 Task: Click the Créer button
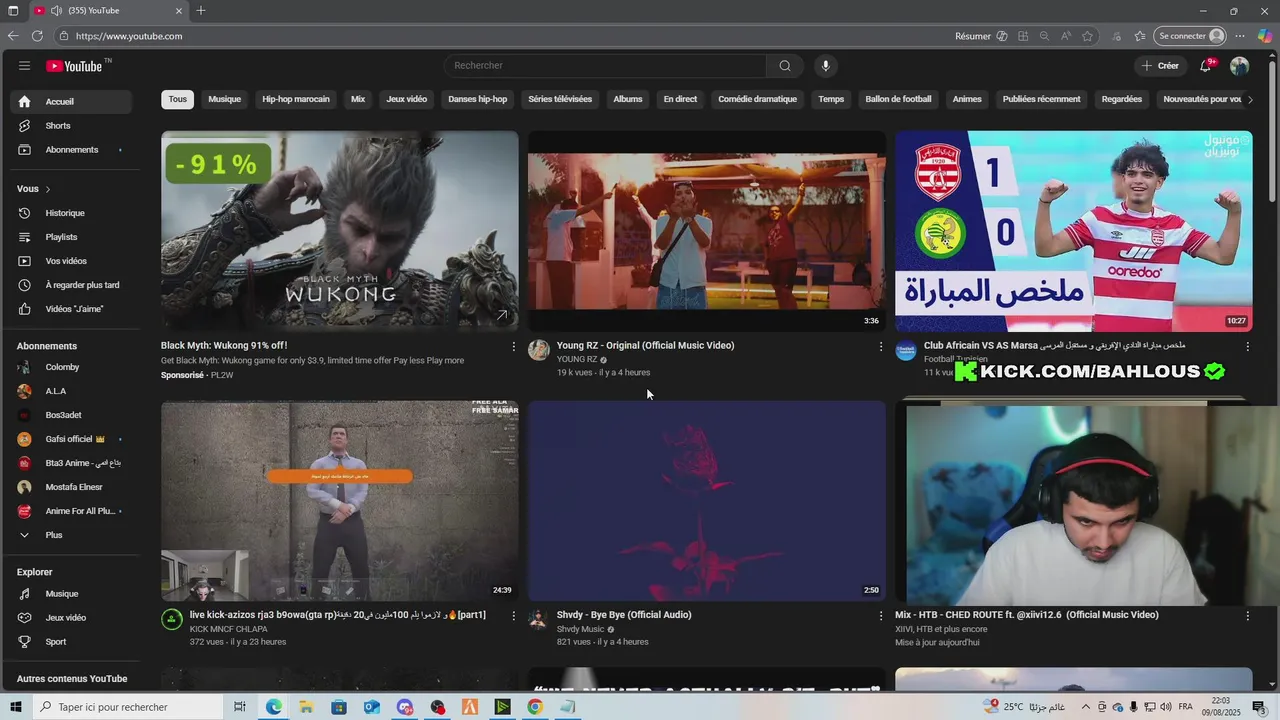(x=1160, y=66)
